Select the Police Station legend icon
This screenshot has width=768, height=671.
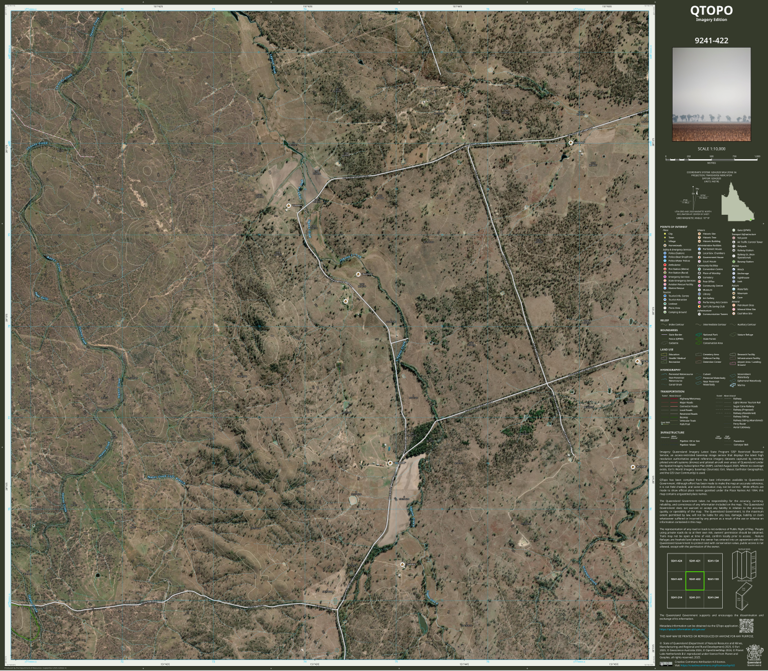click(x=665, y=253)
